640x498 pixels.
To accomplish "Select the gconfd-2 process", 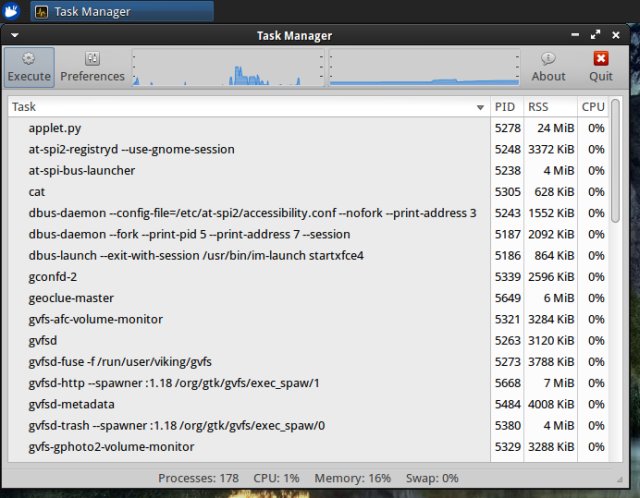I will tap(53, 276).
